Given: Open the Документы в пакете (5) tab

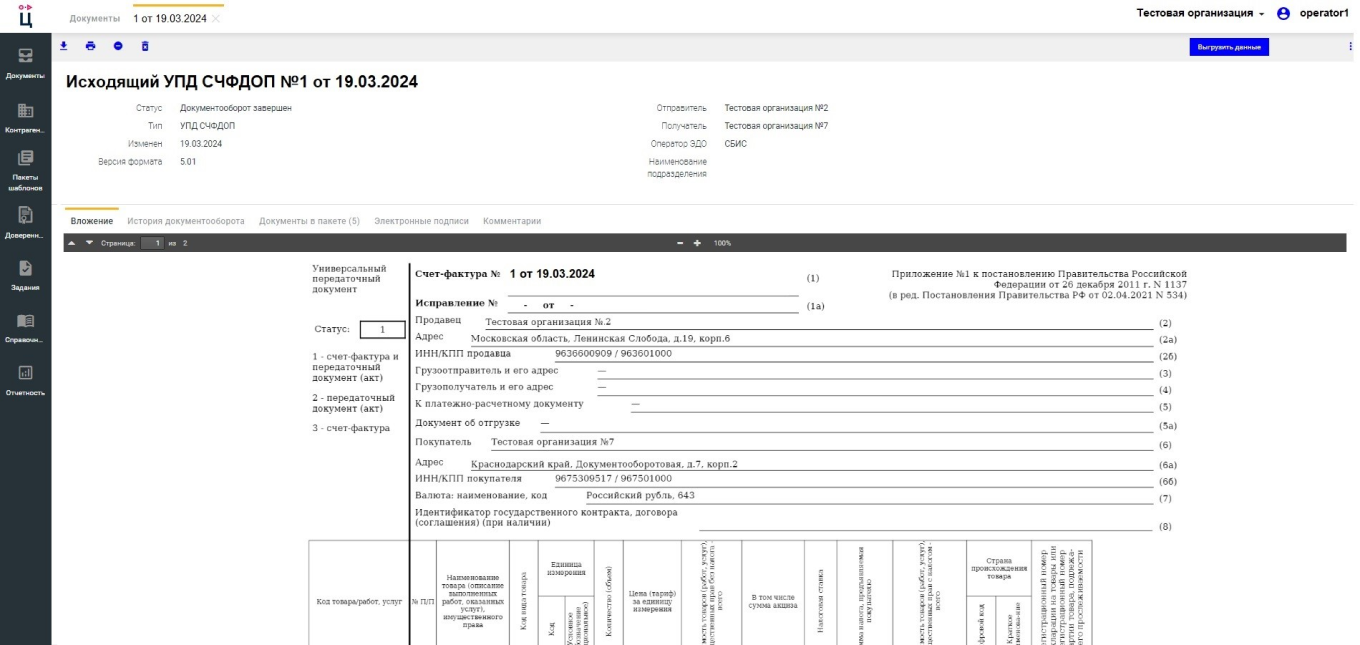Looking at the screenshot, I should [309, 221].
